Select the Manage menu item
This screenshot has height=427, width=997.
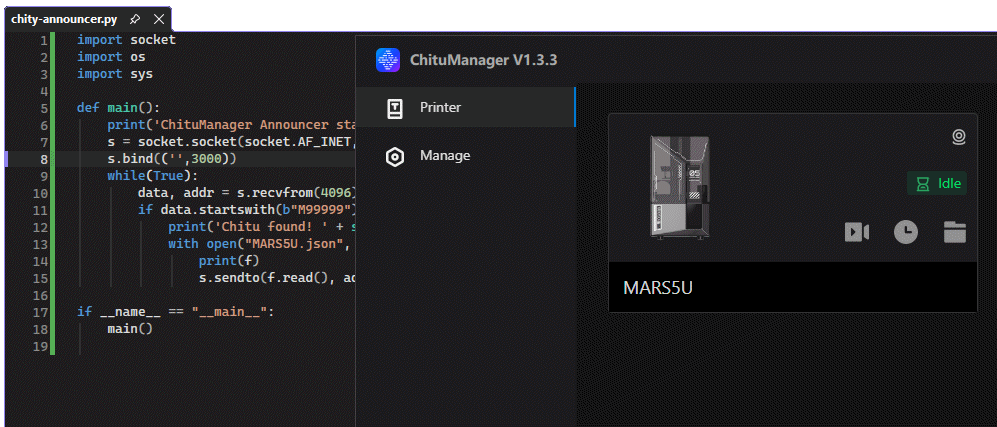coord(465,156)
